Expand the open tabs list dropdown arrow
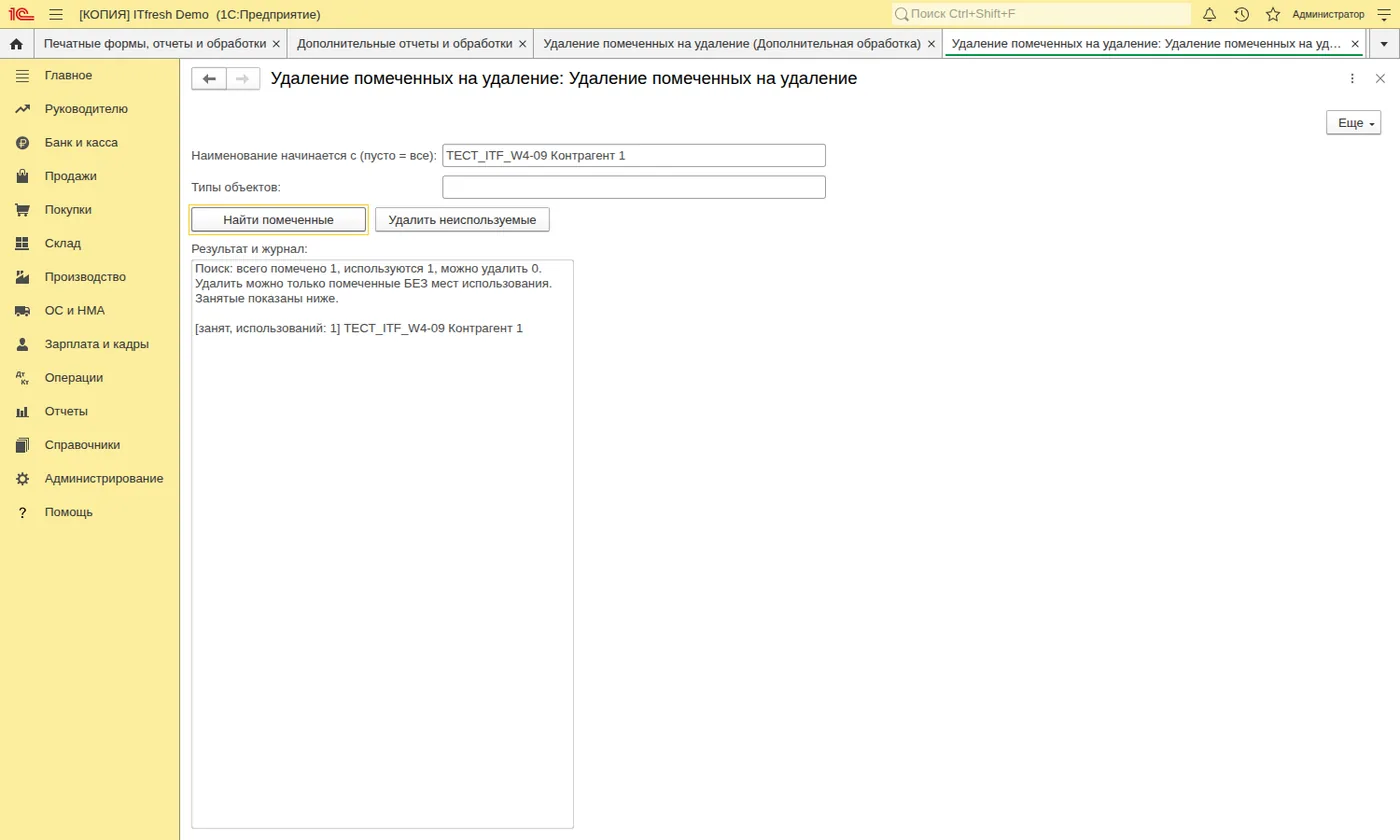 [1384, 44]
